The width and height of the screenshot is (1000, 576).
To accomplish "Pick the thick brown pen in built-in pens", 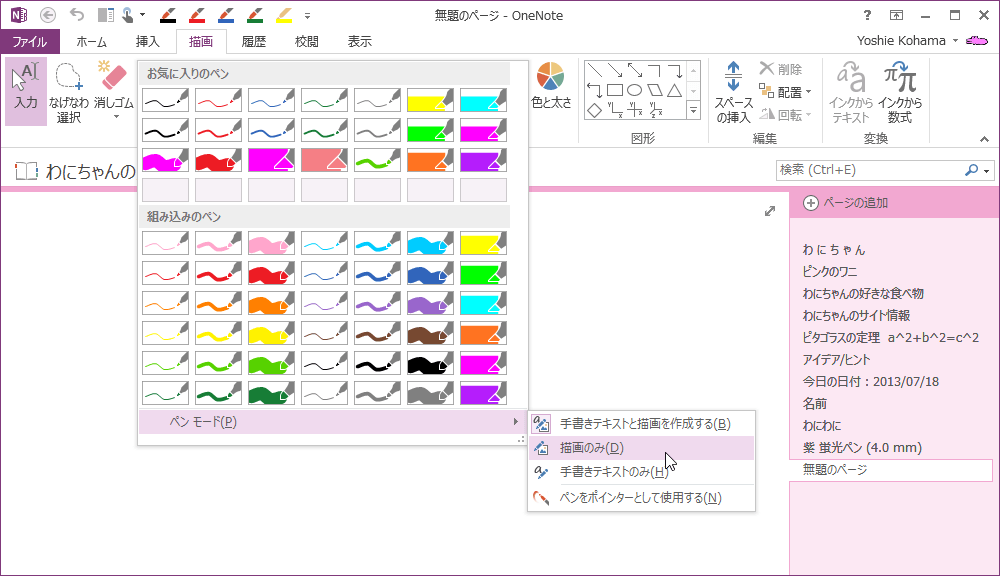I will [430, 333].
